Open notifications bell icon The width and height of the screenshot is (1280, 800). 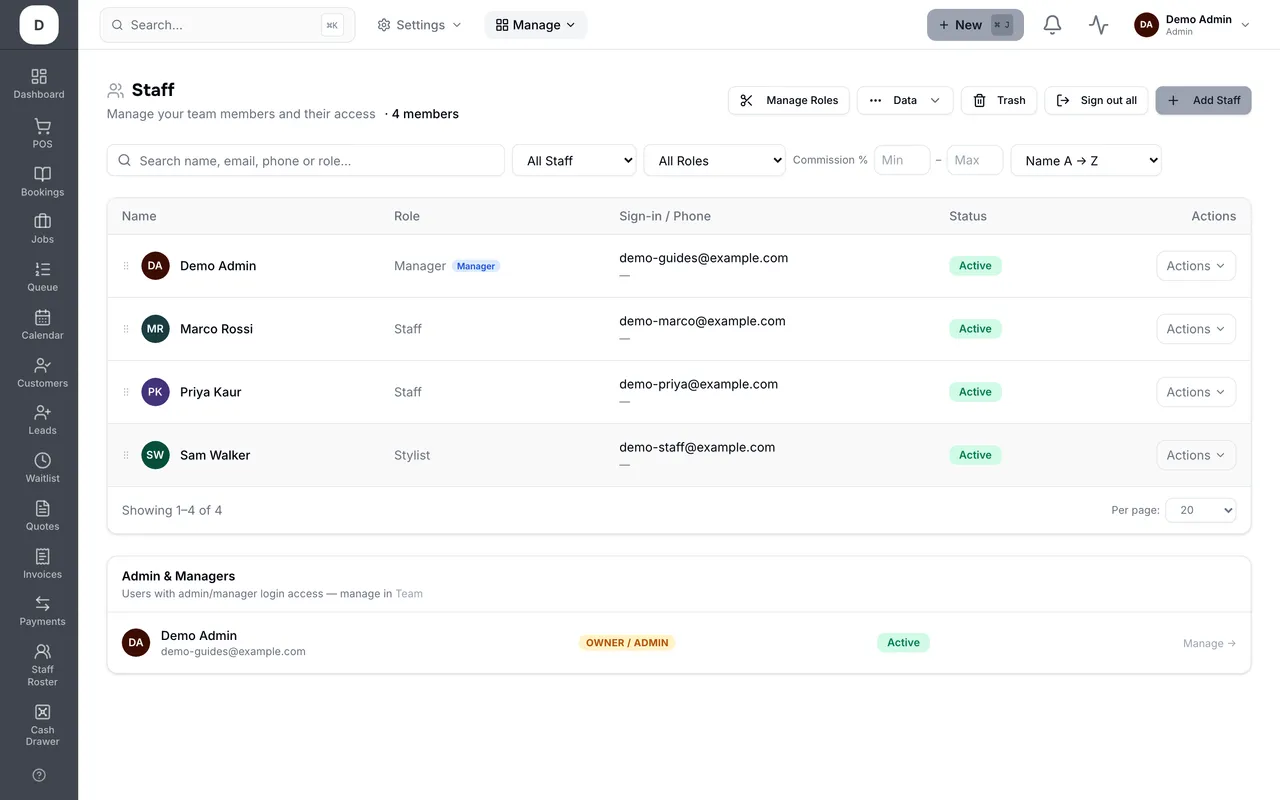(x=1052, y=25)
